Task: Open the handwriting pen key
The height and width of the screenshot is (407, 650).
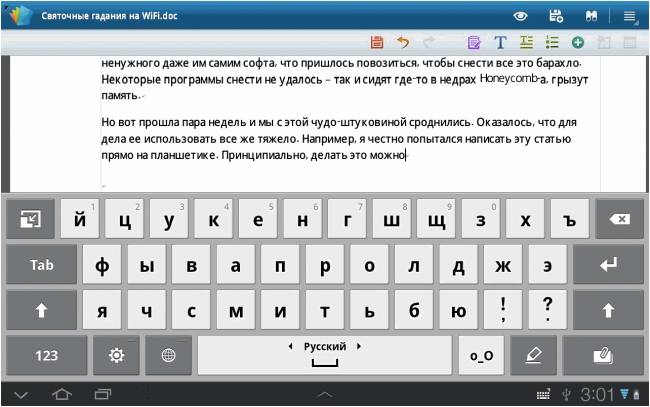Action: click(x=533, y=355)
